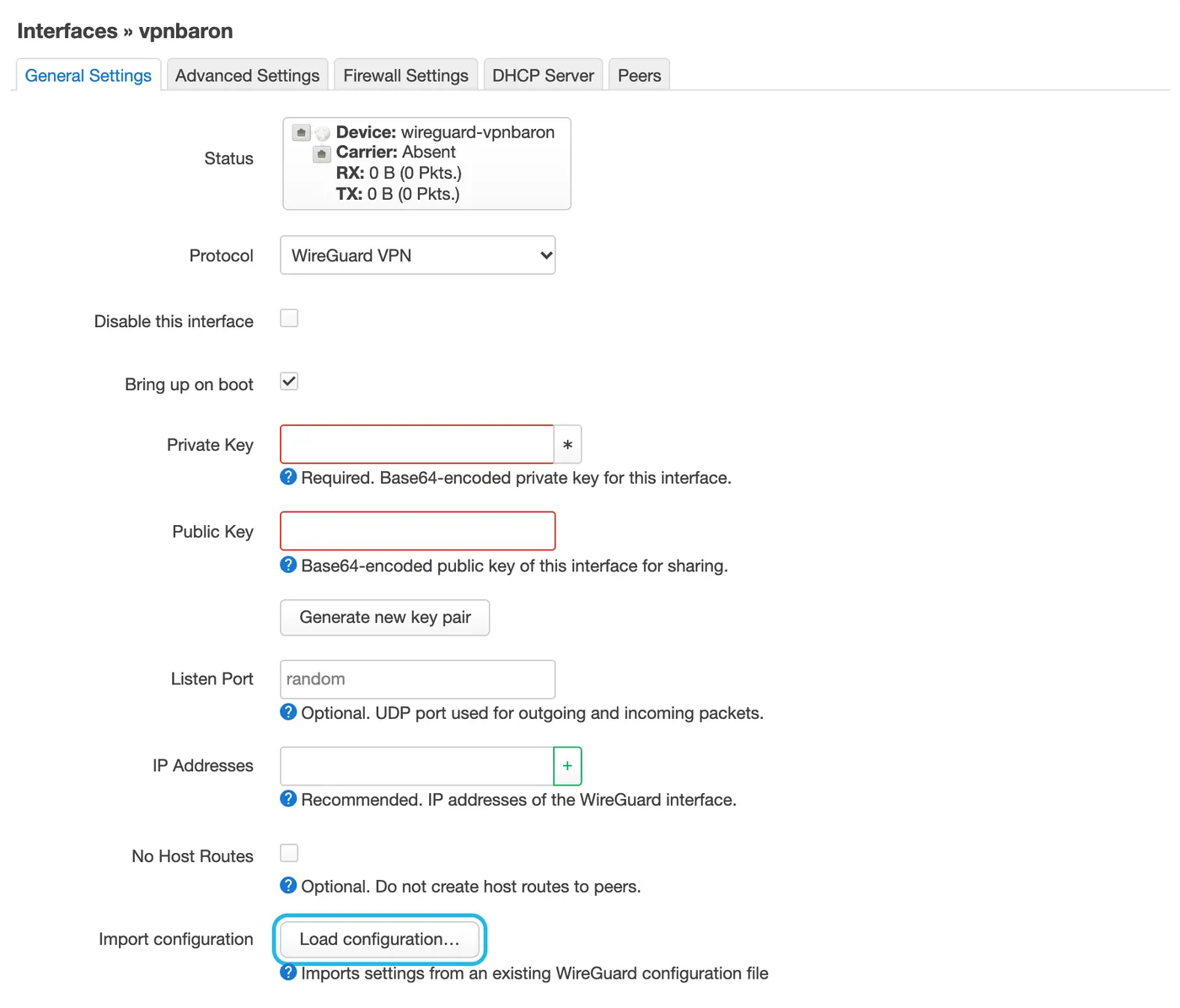1180x1008 pixels.
Task: Click the asterisk reveal button beside Private Key
Action: tap(568, 444)
